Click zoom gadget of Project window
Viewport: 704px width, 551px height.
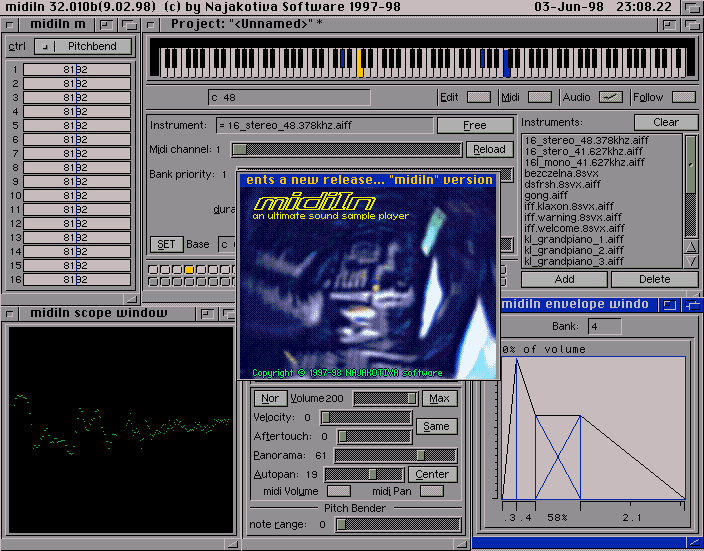click(669, 25)
